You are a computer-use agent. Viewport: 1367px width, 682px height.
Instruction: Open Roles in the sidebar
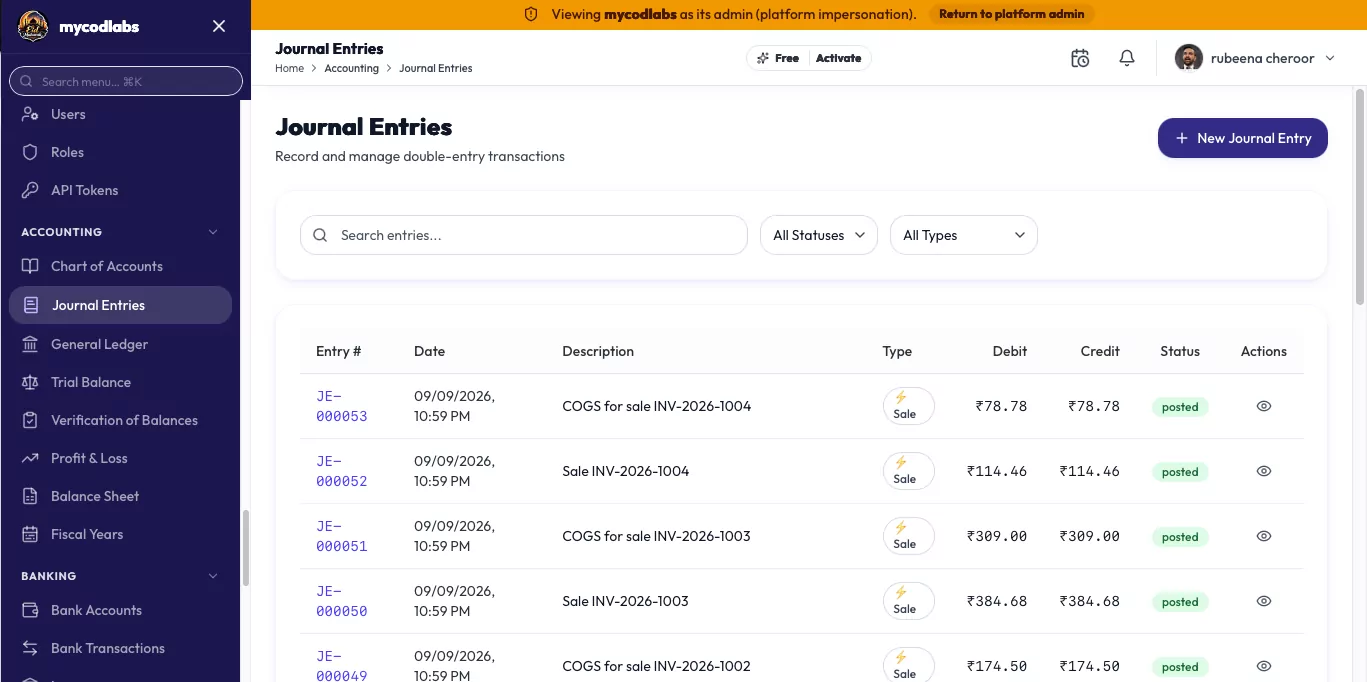pyautogui.click(x=67, y=152)
